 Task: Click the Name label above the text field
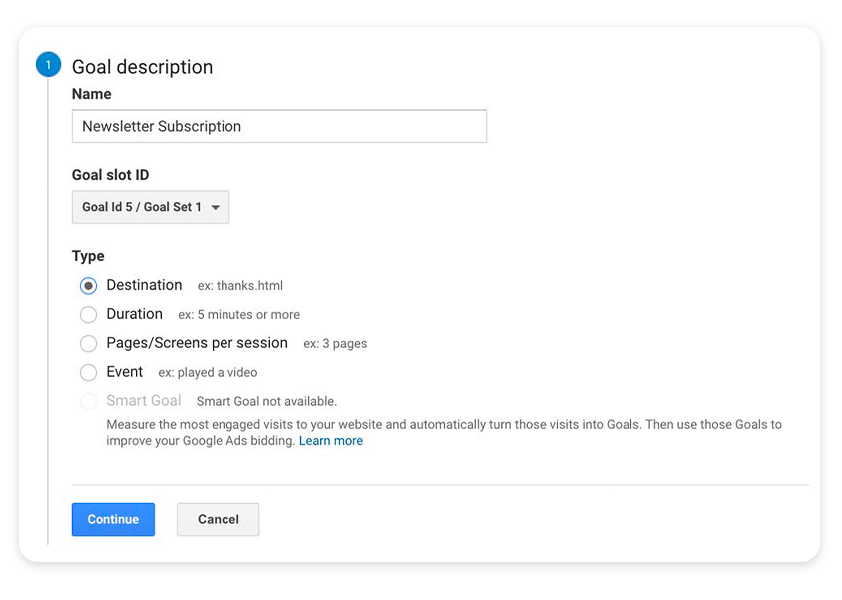[92, 94]
